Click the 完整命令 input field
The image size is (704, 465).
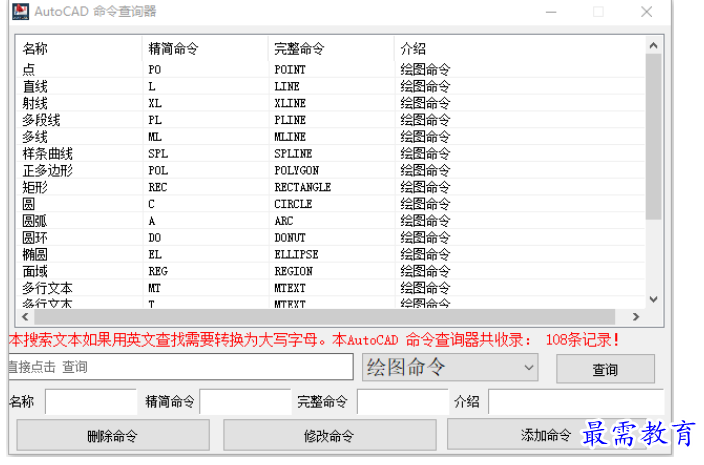coord(403,402)
